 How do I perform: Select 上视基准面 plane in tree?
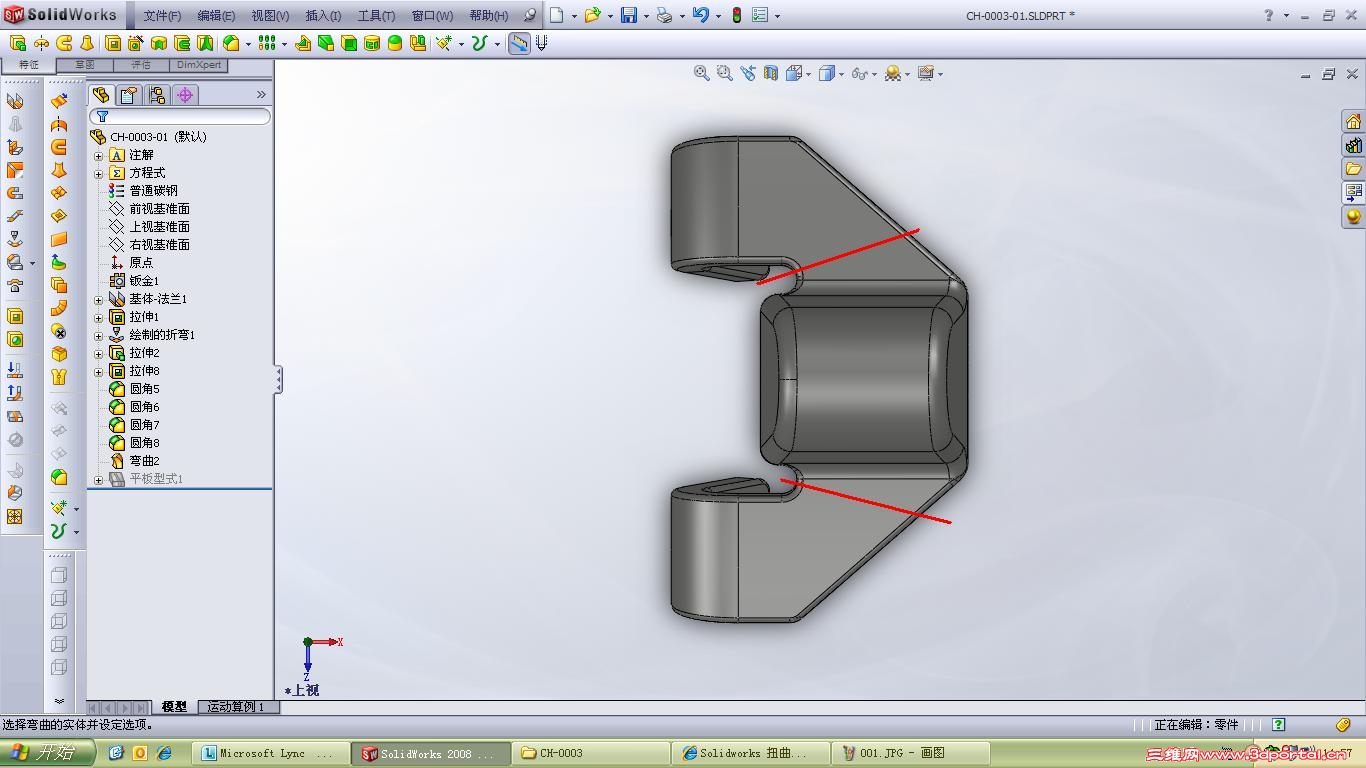[159, 227]
